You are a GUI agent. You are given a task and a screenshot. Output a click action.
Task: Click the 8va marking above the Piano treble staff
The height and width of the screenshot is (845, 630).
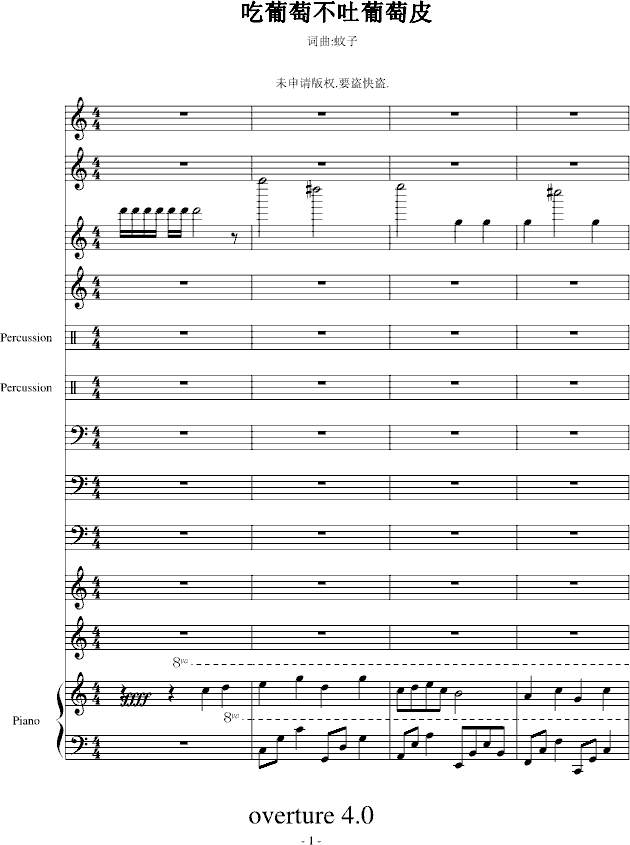coord(180,662)
